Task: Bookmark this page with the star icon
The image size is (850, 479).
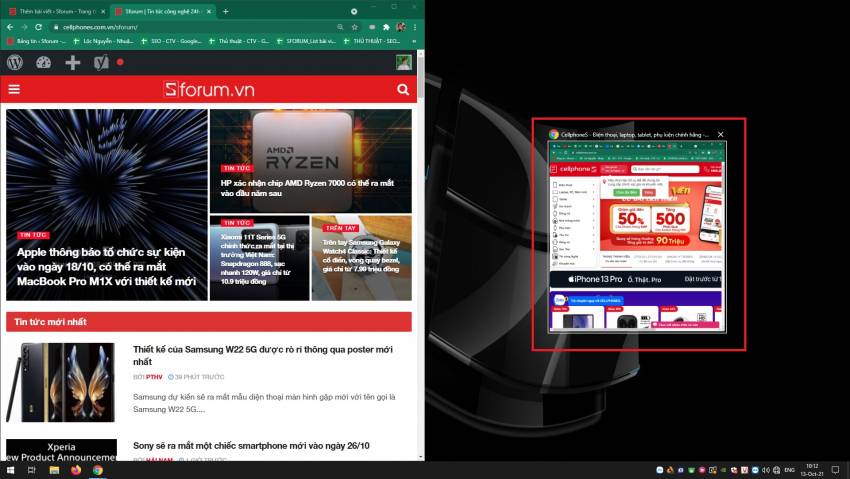Action: [355, 27]
